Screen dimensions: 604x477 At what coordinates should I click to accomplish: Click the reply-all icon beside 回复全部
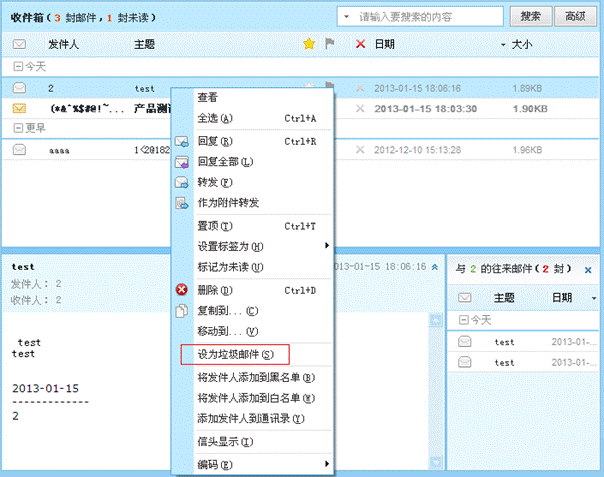pyautogui.click(x=182, y=162)
